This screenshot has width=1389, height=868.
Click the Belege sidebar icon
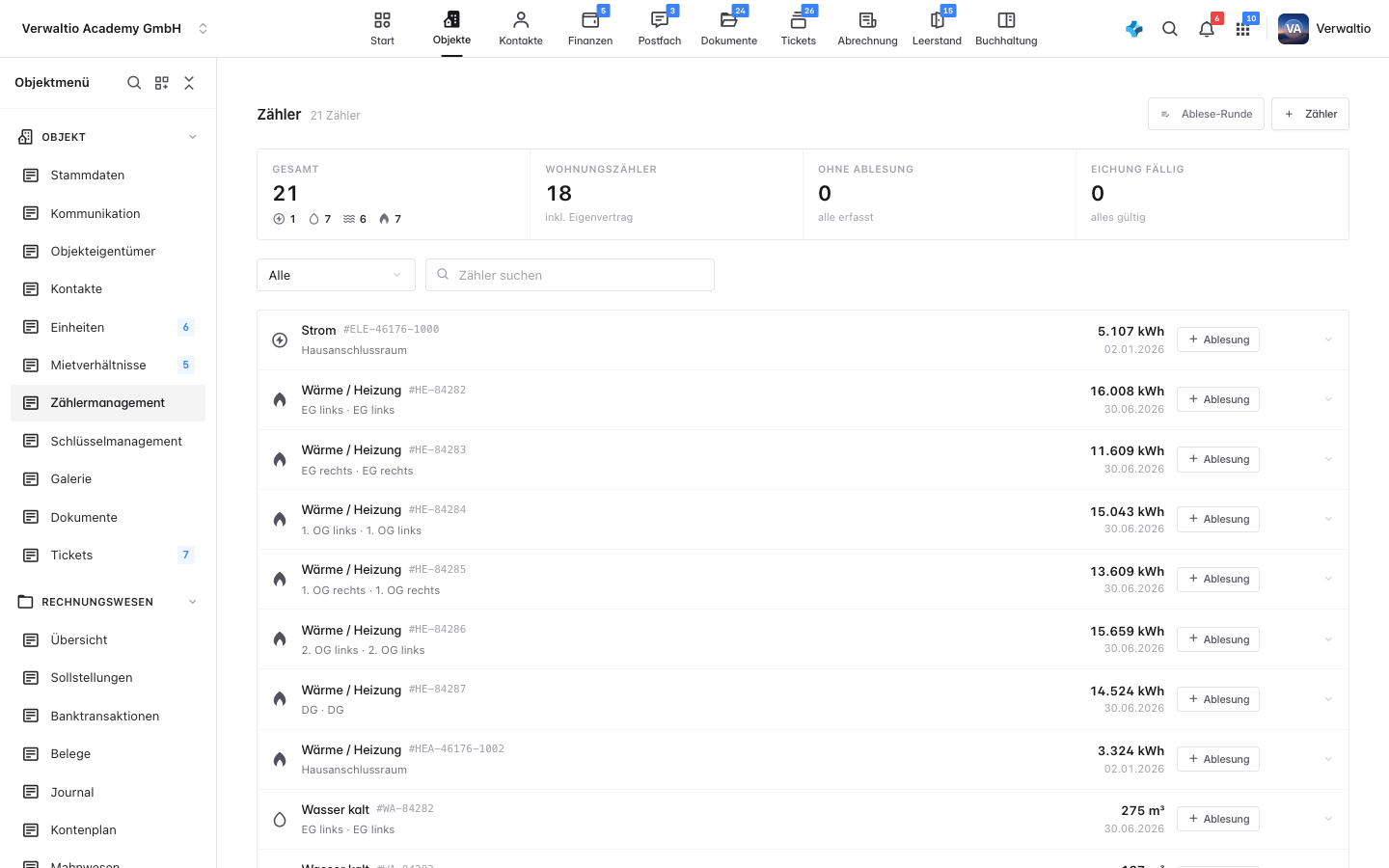click(31, 754)
